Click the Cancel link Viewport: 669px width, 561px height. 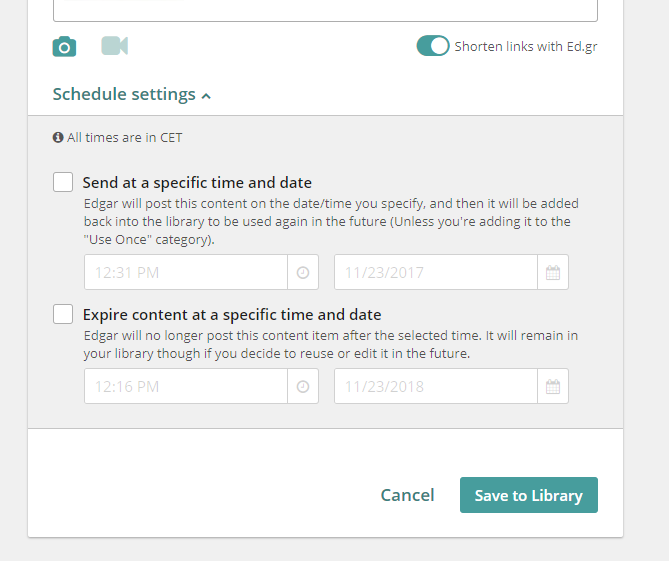(x=407, y=495)
